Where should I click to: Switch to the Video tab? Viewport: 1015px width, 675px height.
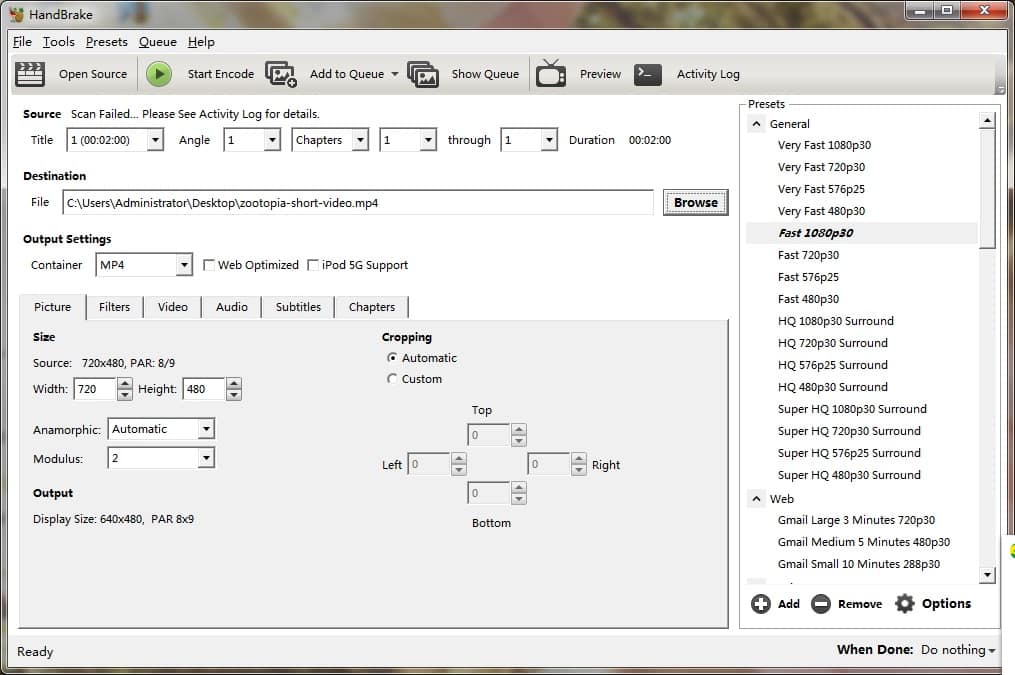172,307
